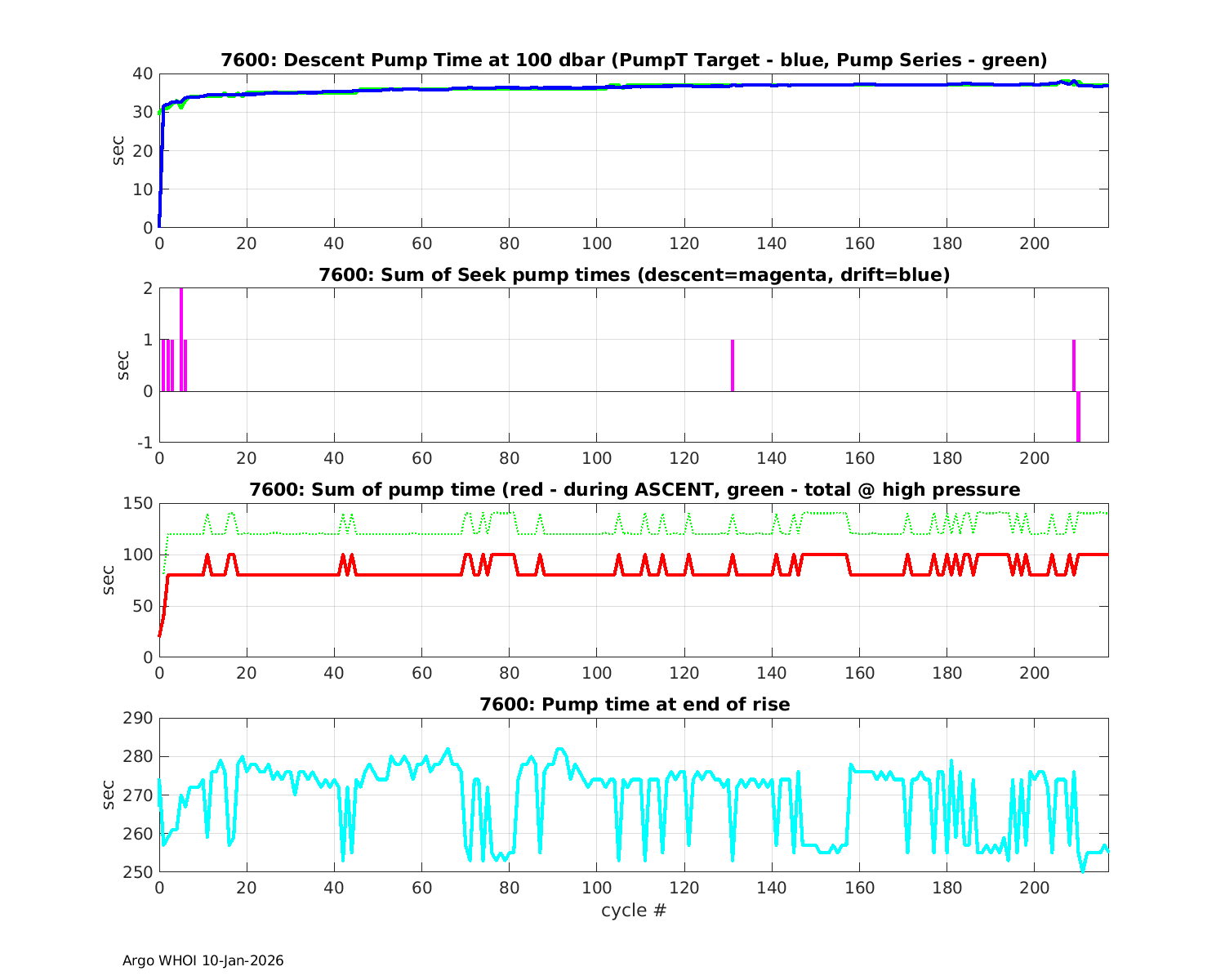Click the -1 y-axis tick on seek plot

[144, 443]
